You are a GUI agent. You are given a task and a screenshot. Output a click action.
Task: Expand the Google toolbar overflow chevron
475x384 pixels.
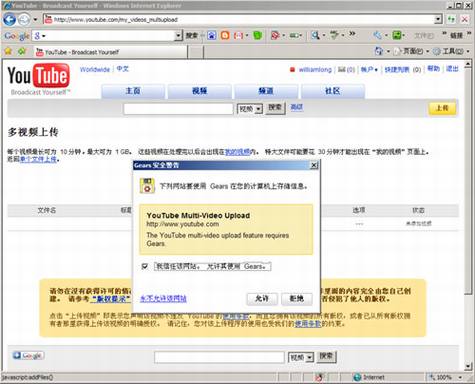(x=352, y=34)
